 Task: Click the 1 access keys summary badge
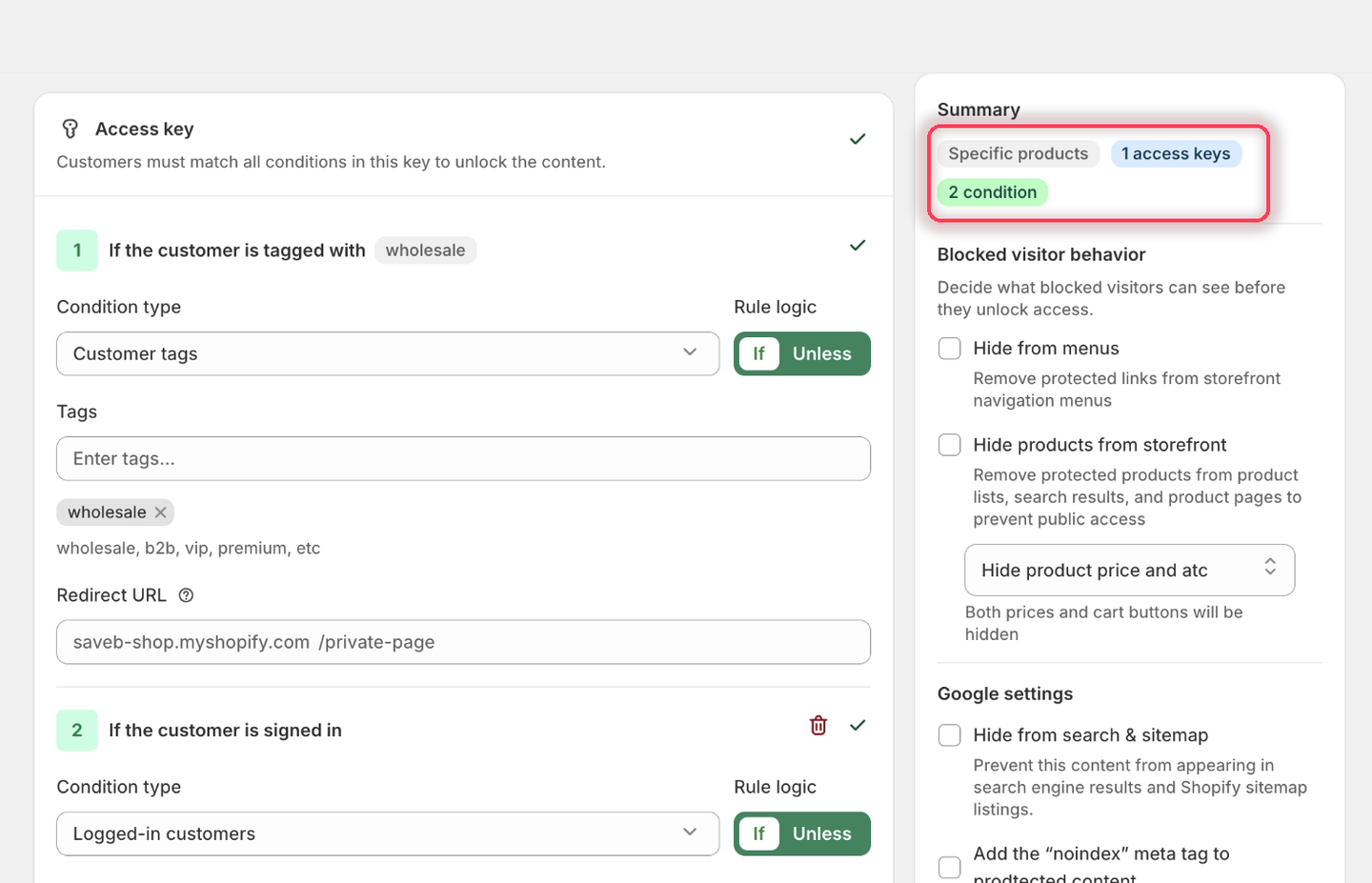(x=1176, y=153)
